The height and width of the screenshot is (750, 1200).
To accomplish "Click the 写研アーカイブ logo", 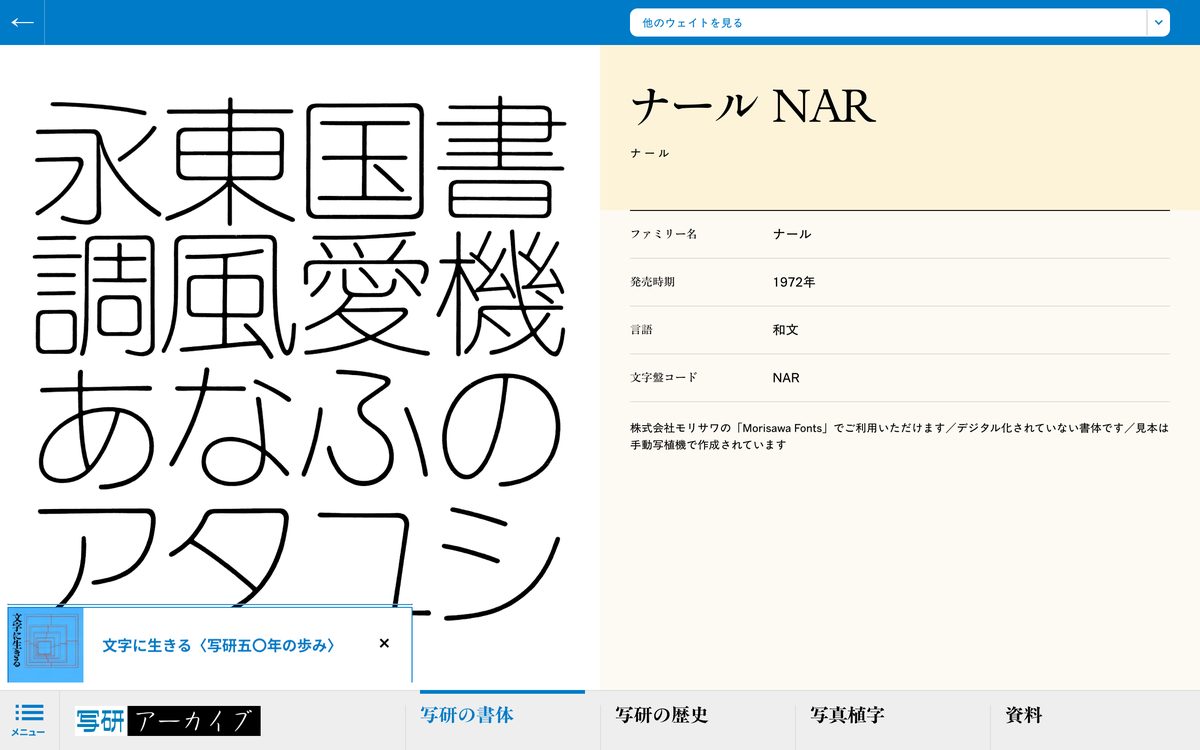I will tap(168, 721).
